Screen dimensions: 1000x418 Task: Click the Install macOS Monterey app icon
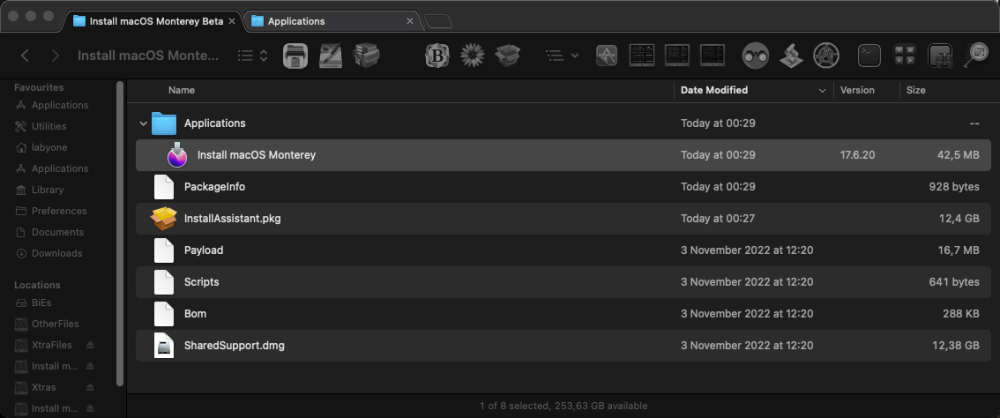point(177,155)
